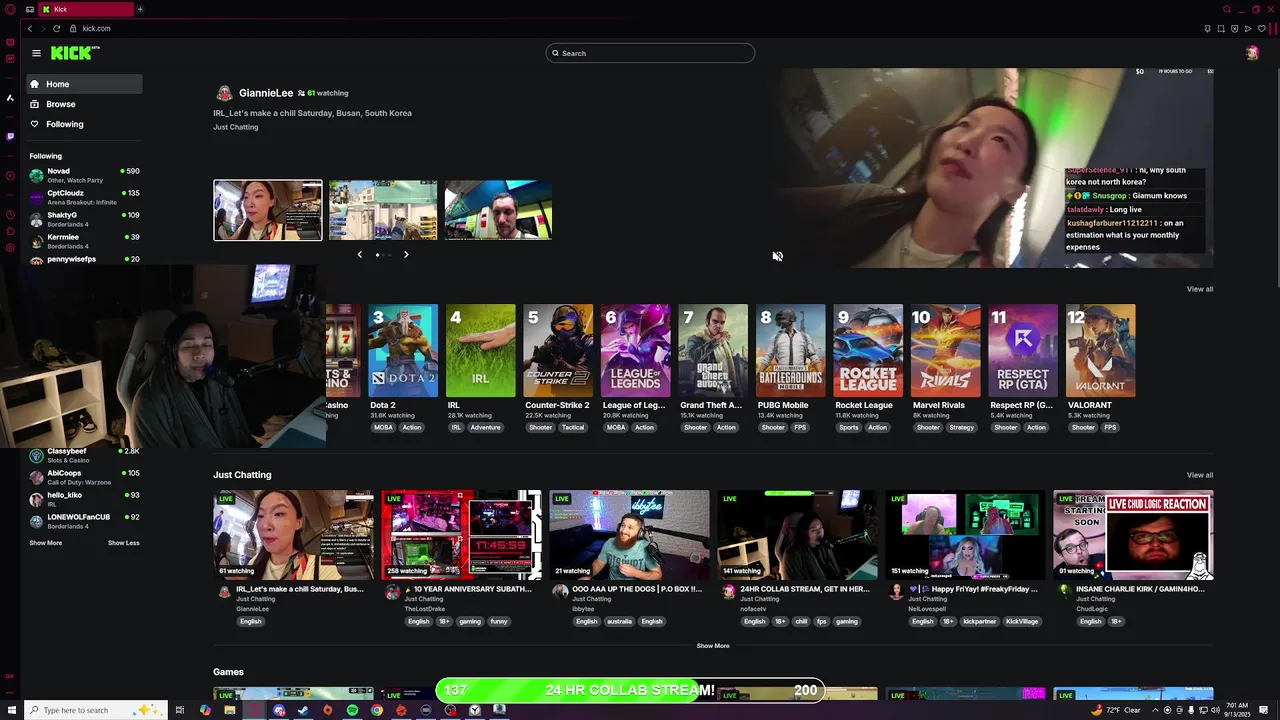This screenshot has width=1280, height=720.
Task: Open Windows Start menu
Action: click(x=11, y=710)
